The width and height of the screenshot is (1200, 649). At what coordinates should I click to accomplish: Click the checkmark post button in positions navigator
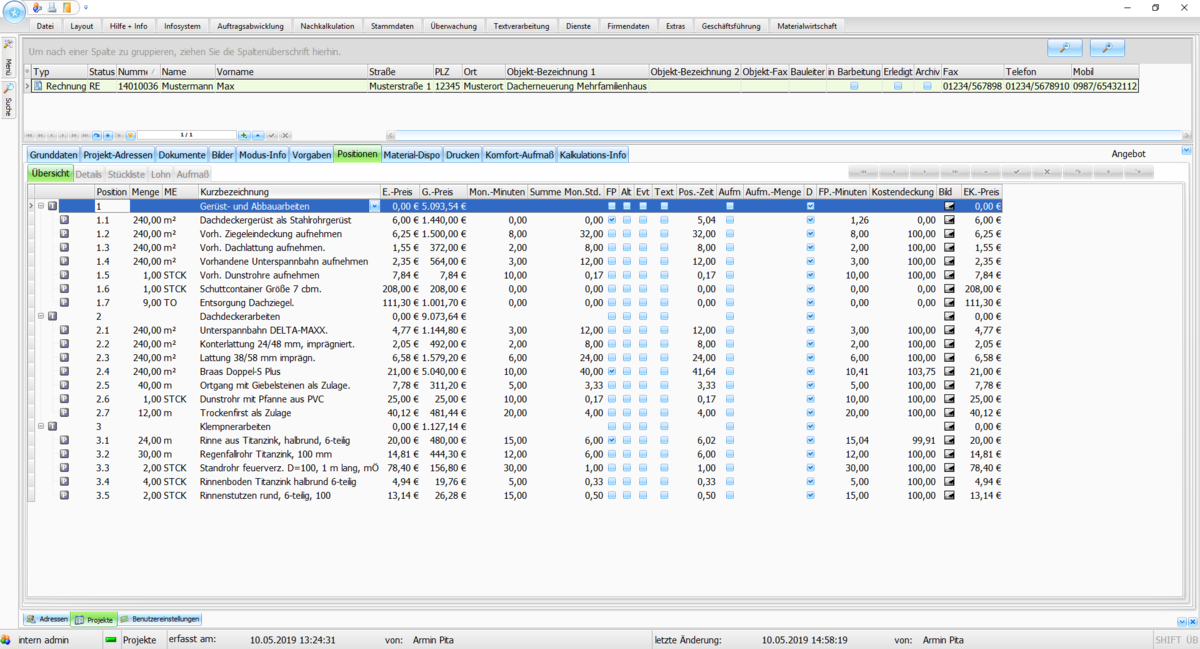[x=1016, y=173]
